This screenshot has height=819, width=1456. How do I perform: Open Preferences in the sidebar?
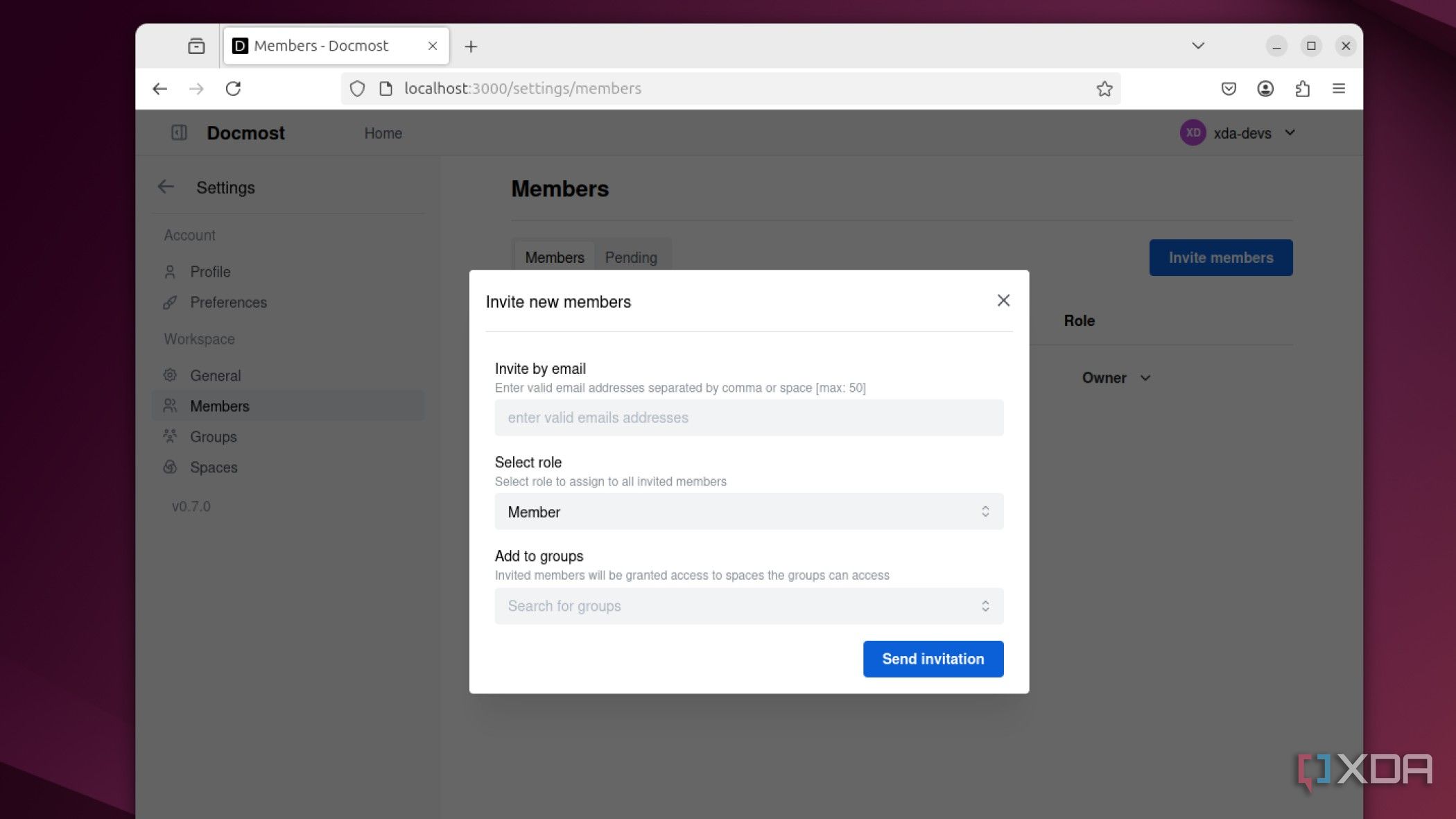click(288, 302)
